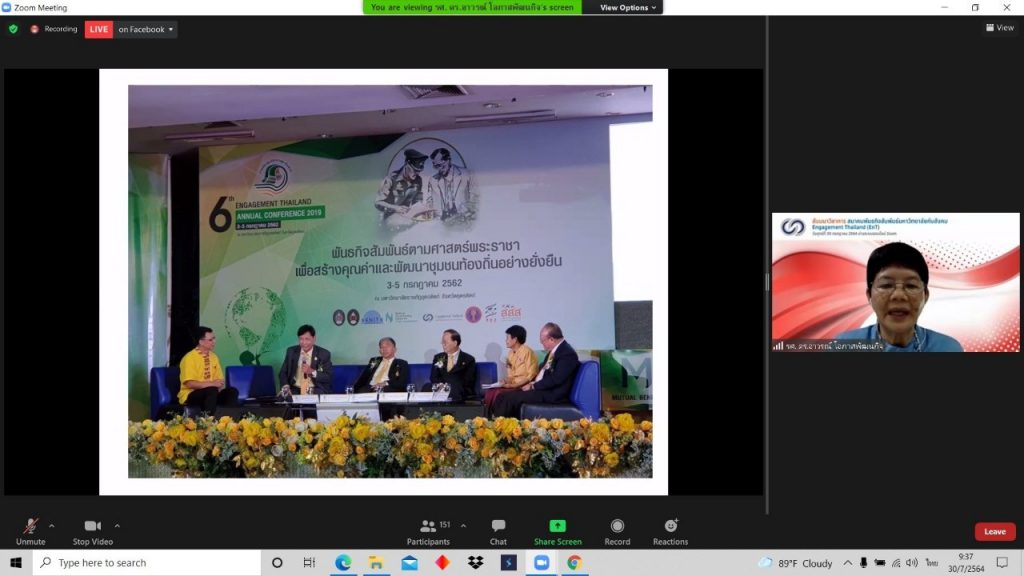Image resolution: width=1024 pixels, height=576 pixels.
Task: Start recording with the Record button
Action: coord(617,532)
